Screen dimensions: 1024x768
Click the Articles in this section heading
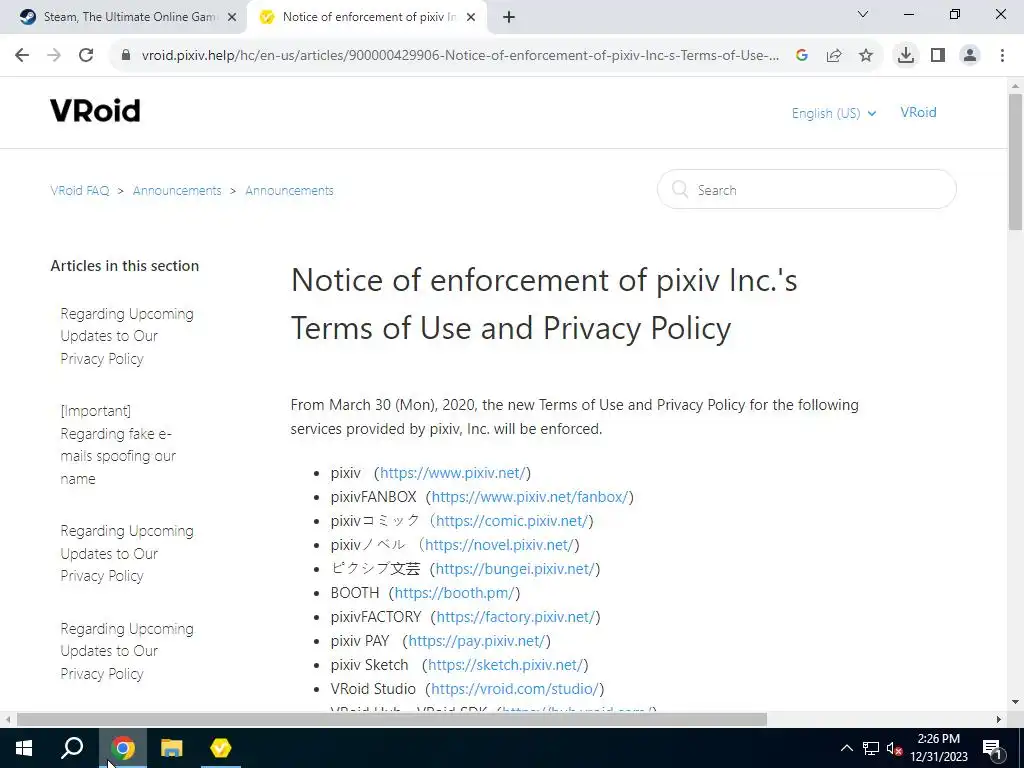click(x=125, y=266)
